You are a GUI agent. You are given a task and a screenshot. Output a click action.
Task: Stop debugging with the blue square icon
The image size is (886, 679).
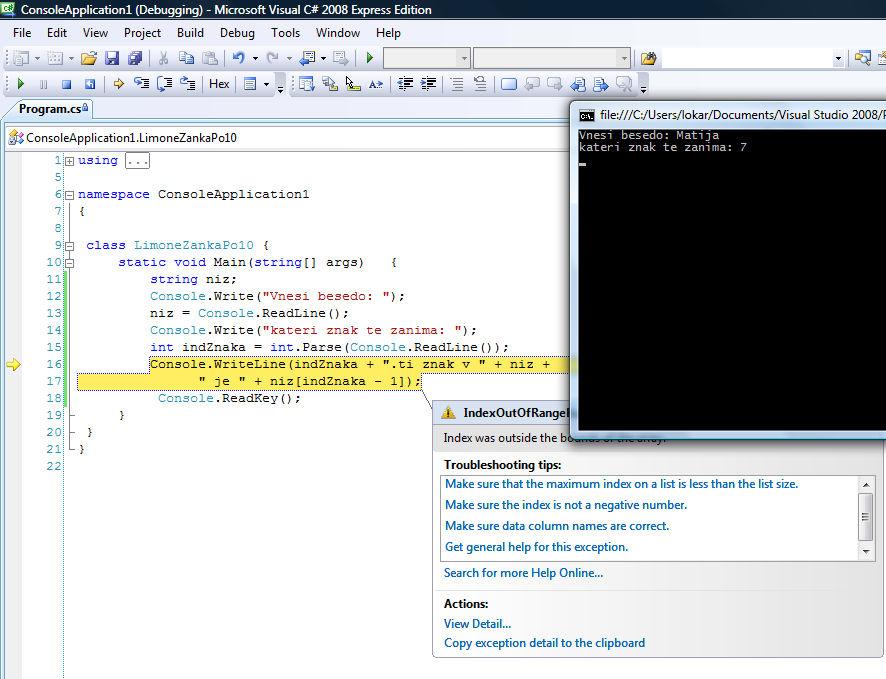pyautogui.click(x=66, y=84)
